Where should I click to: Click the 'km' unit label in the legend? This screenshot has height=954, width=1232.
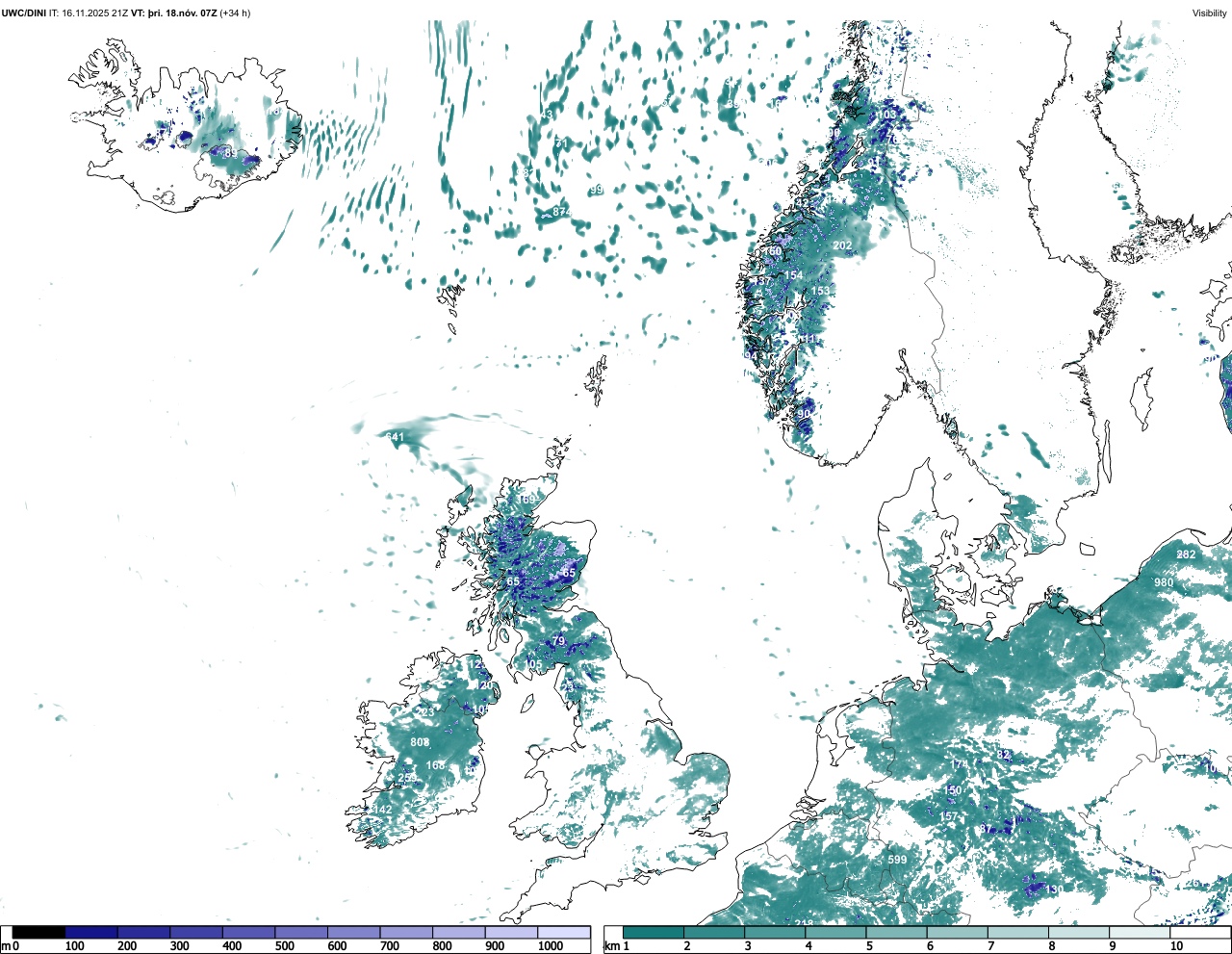(x=610, y=946)
